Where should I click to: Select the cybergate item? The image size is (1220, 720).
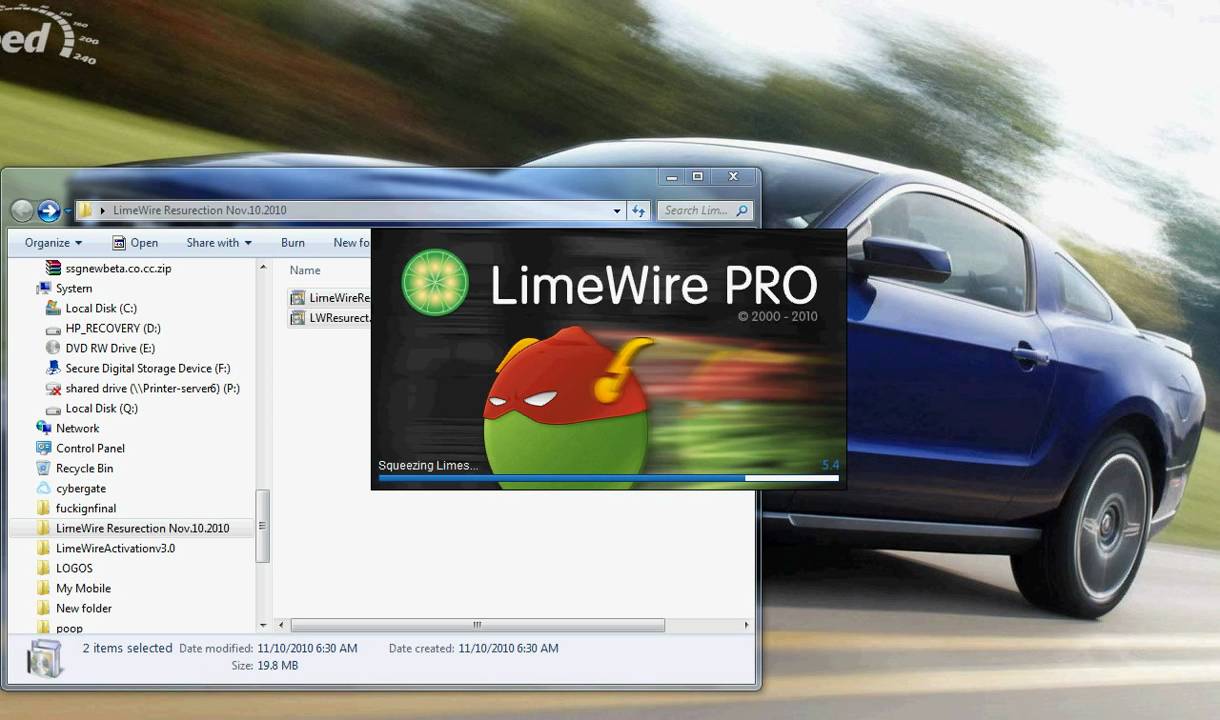pyautogui.click(x=81, y=488)
